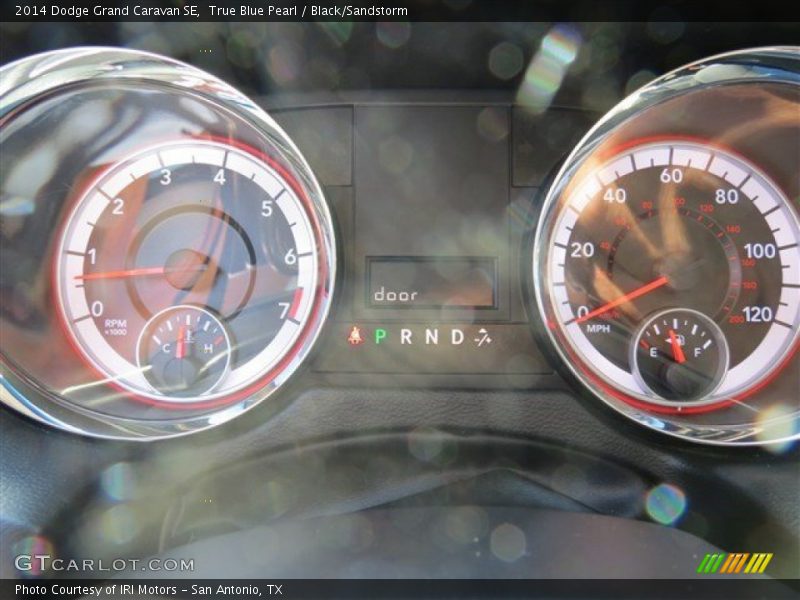Click the number 2 on the tachometer

click(x=118, y=207)
